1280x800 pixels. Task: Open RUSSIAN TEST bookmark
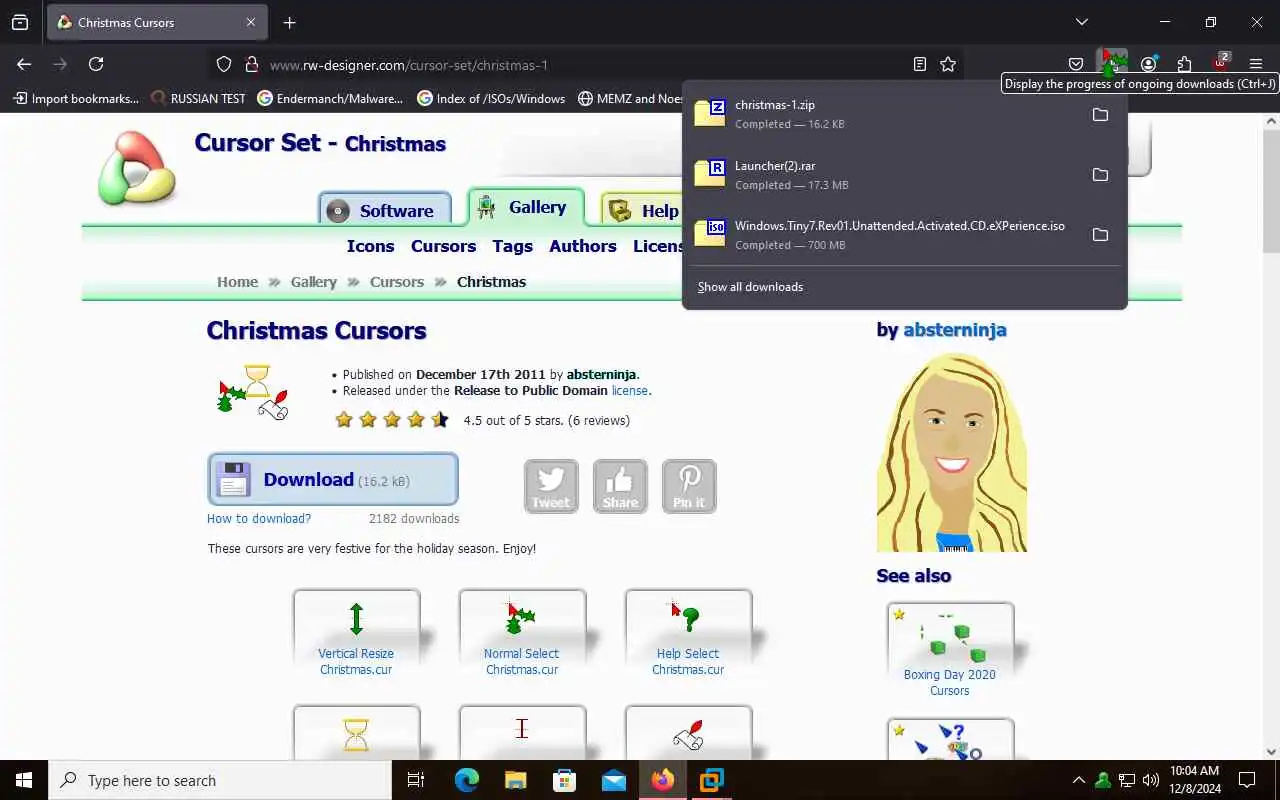click(x=198, y=98)
